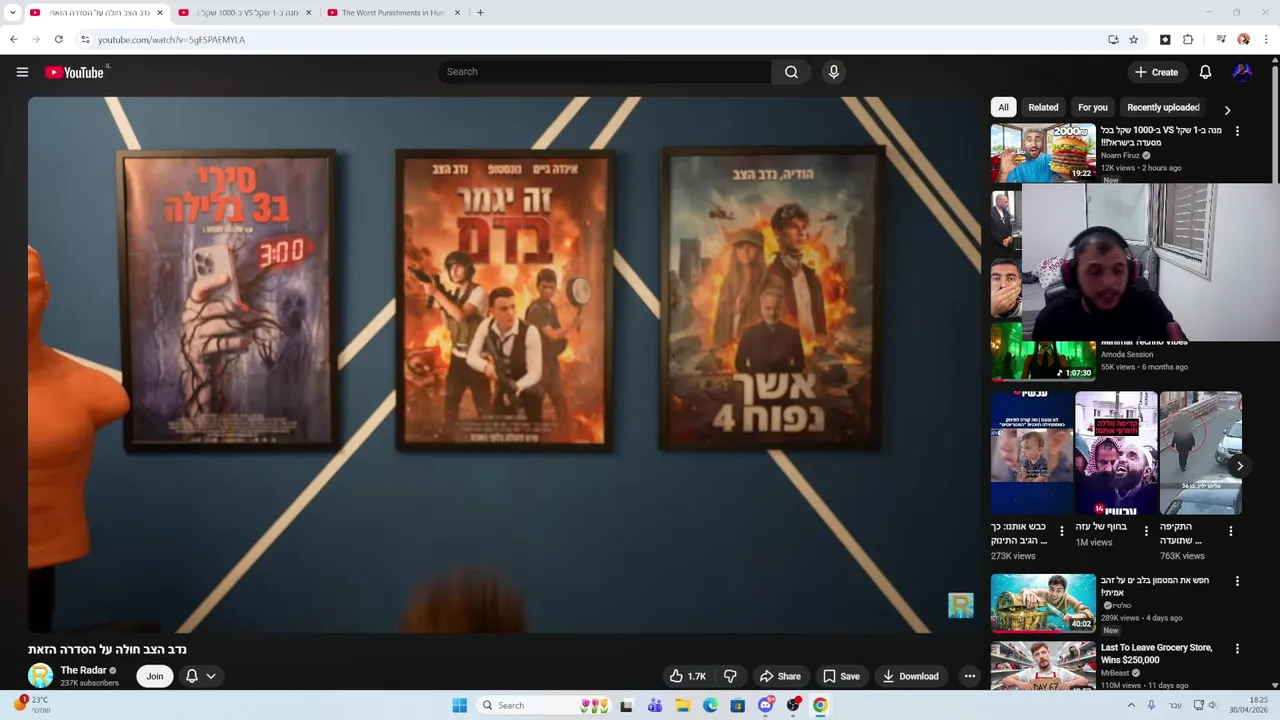Expand notification options chevron beside bell
Image resolution: width=1280 pixels, height=720 pixels.
(x=211, y=676)
